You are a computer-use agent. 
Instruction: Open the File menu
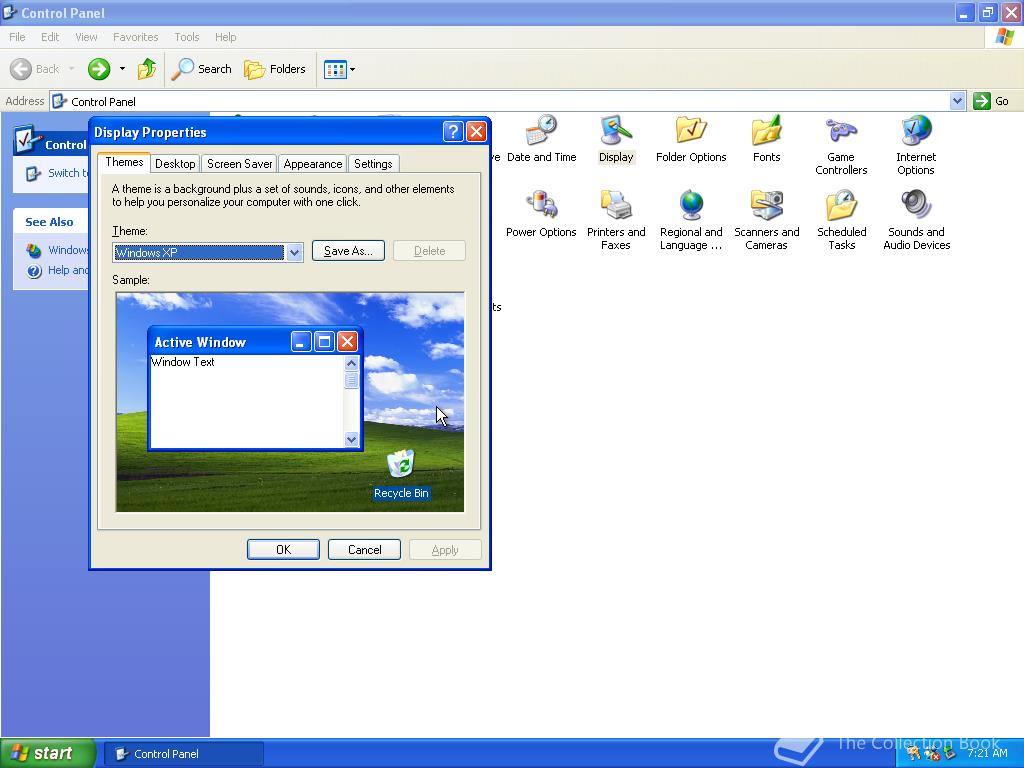pos(18,37)
